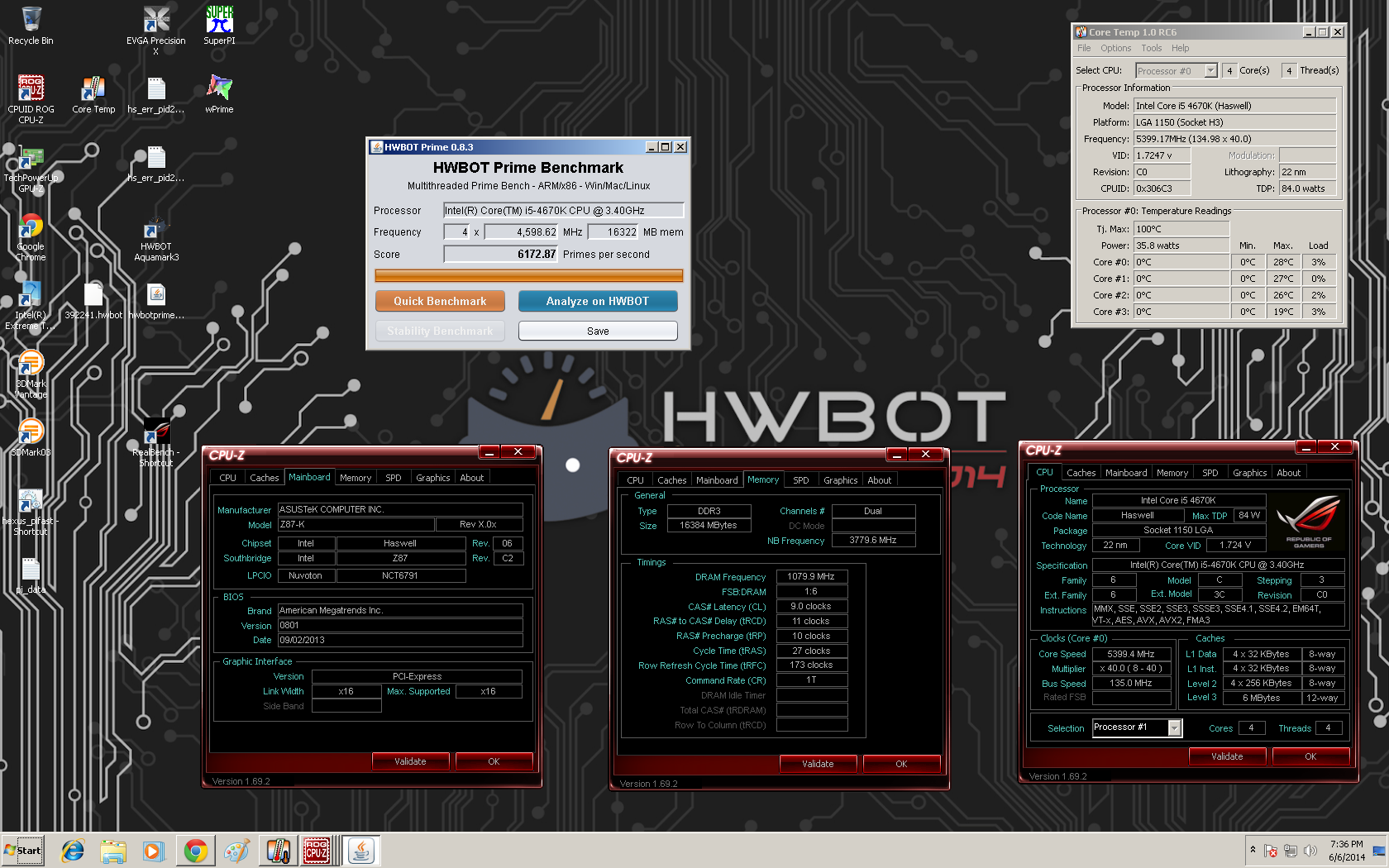Open 3DMark Vantage desktop icon
This screenshot has width=1389, height=868.
(31, 374)
